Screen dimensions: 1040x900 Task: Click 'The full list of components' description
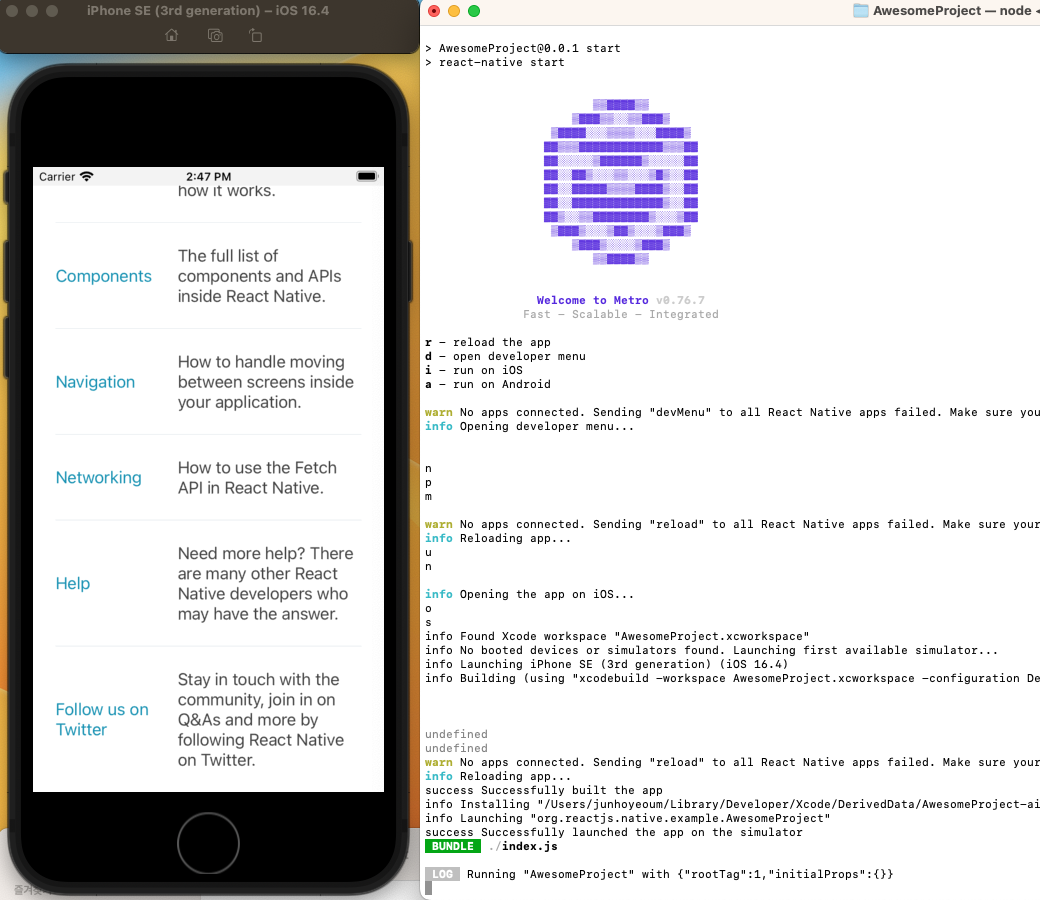259,276
